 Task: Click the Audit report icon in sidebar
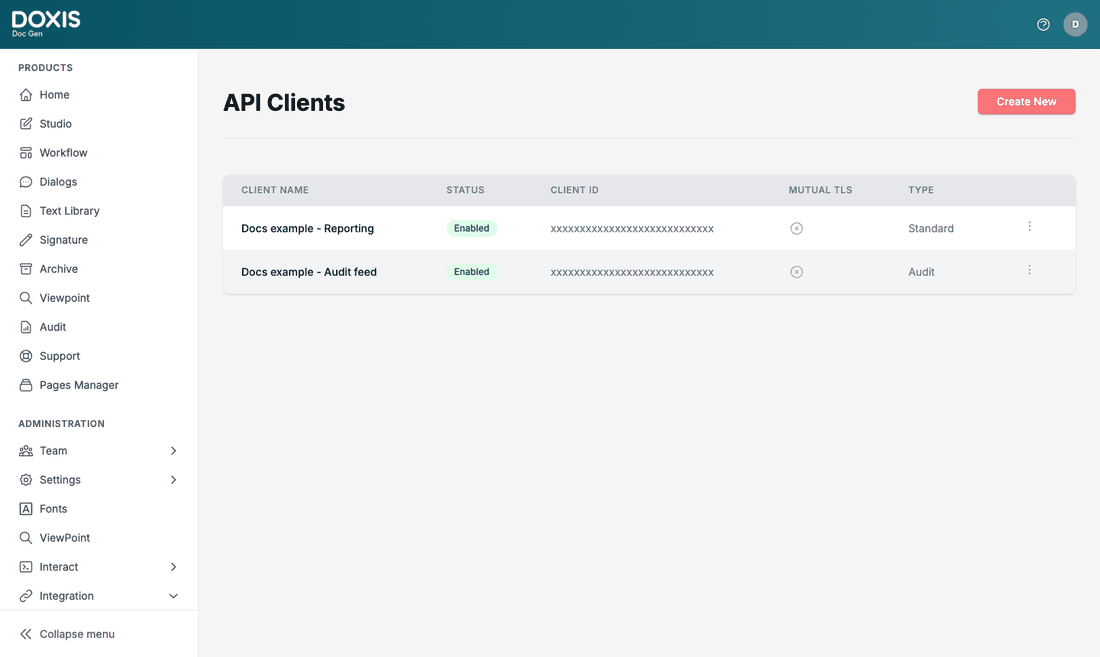(26, 327)
